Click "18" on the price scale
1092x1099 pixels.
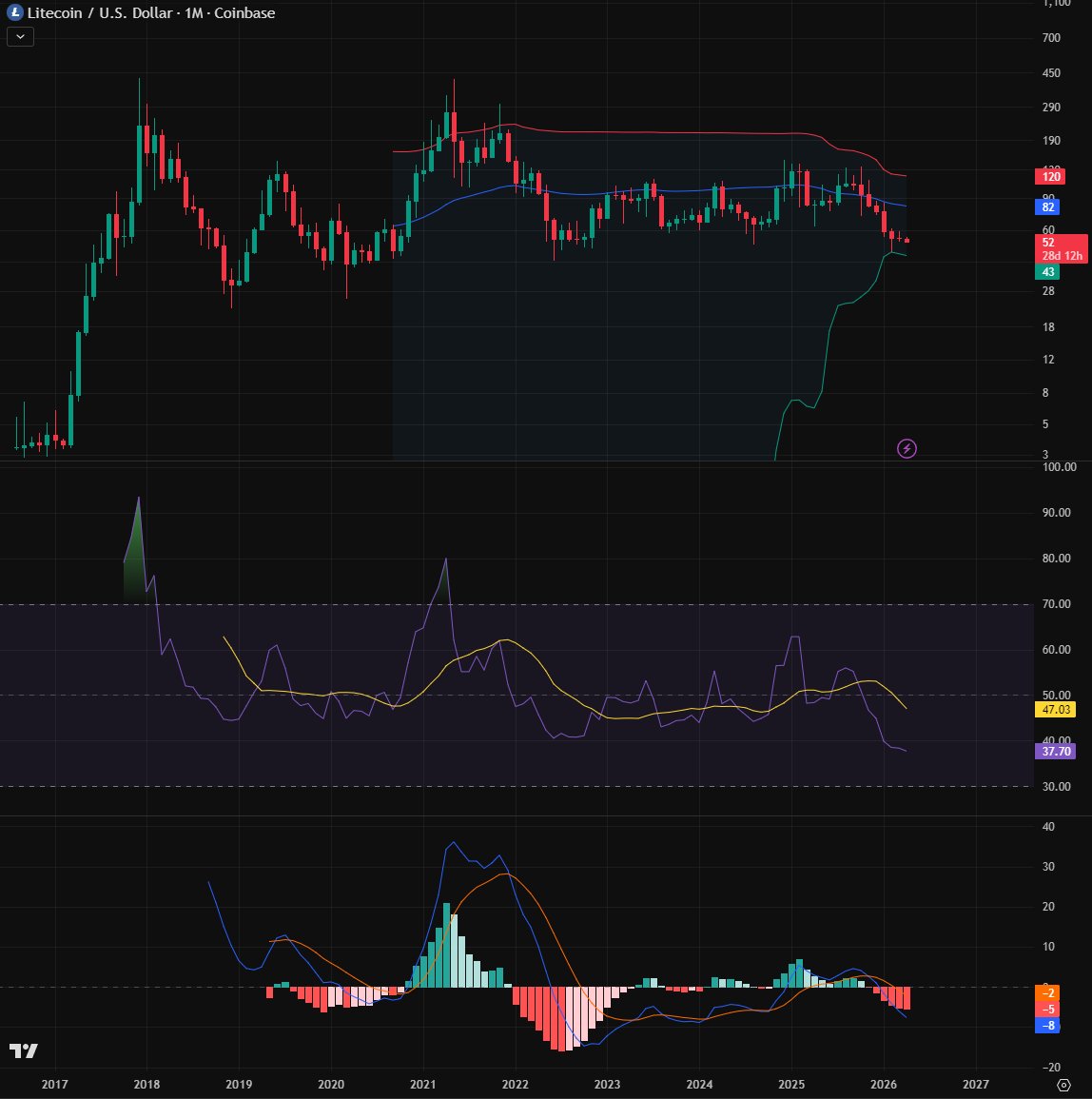pos(1048,326)
